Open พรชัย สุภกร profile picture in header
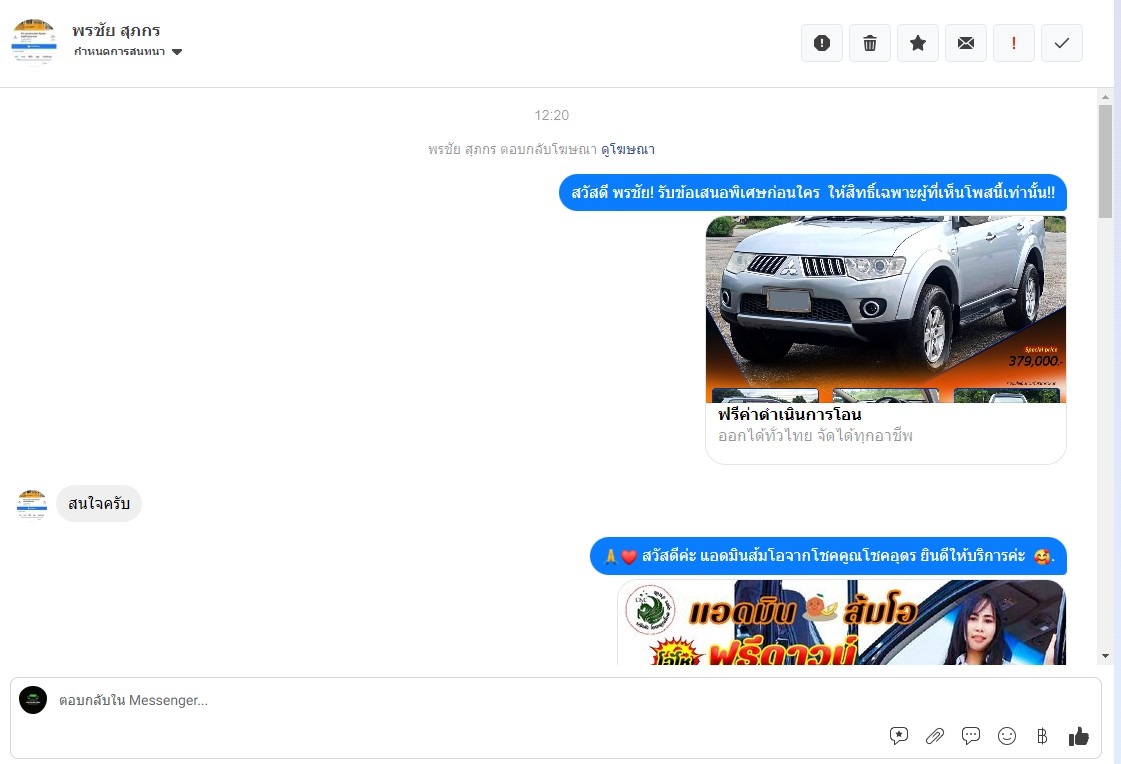Image resolution: width=1121 pixels, height=764 pixels. (34, 41)
